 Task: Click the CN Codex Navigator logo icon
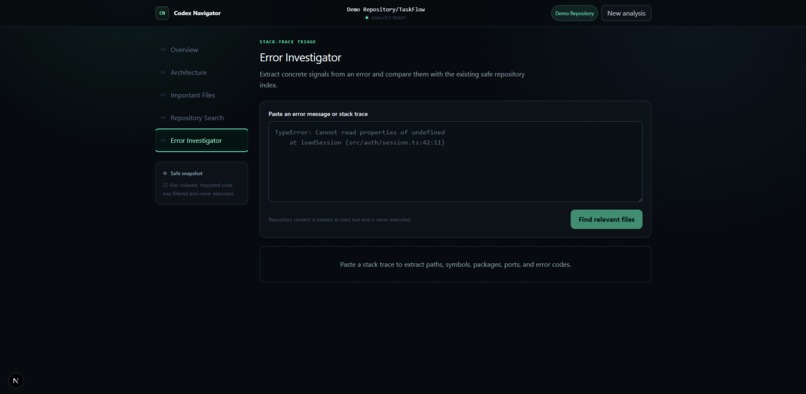coord(162,13)
